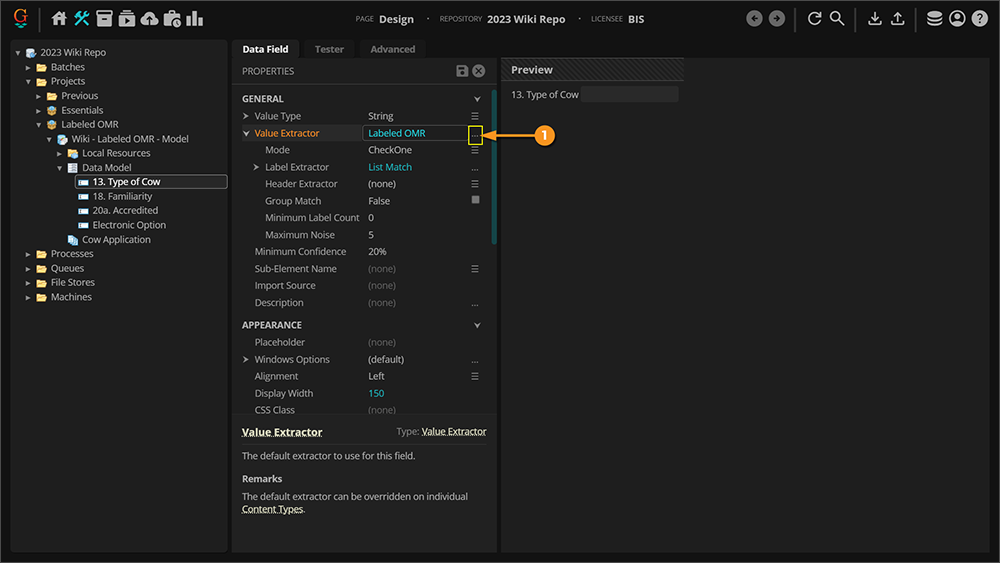The image size is (1000, 563).
Task: Click the Content Types link
Action: 272,509
